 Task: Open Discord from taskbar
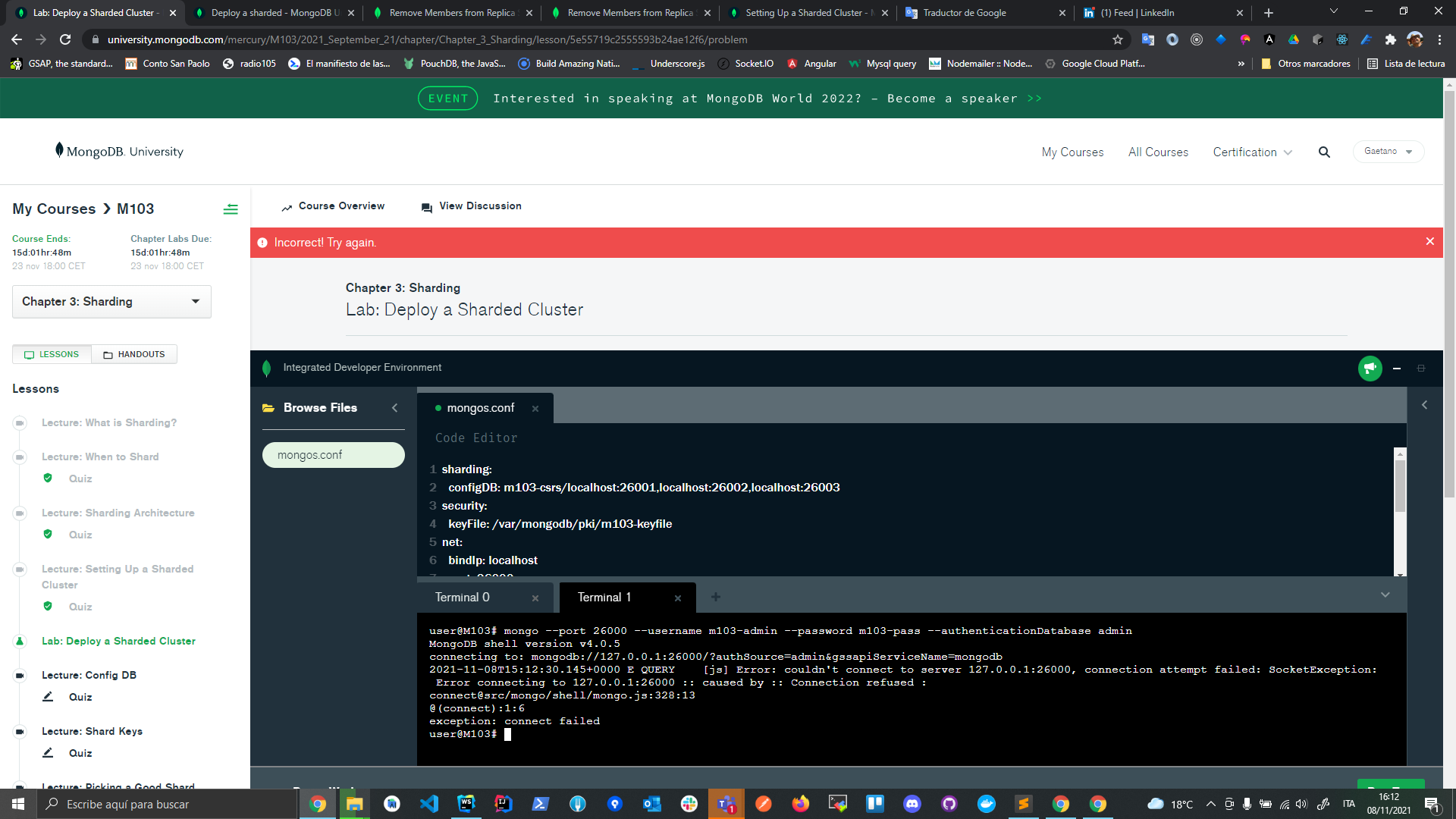pos(912,804)
